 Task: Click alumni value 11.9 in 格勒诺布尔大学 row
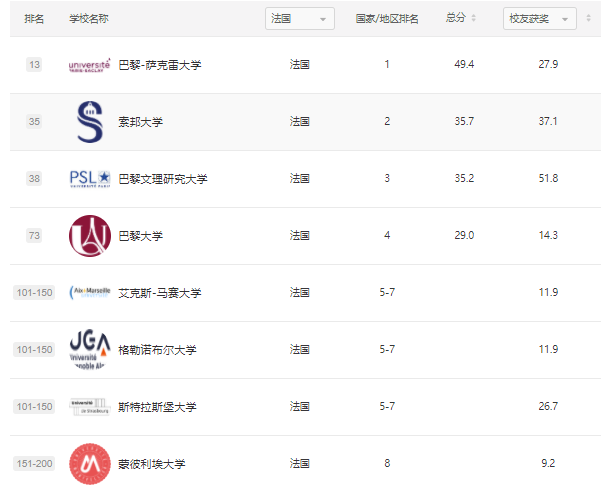pos(548,349)
